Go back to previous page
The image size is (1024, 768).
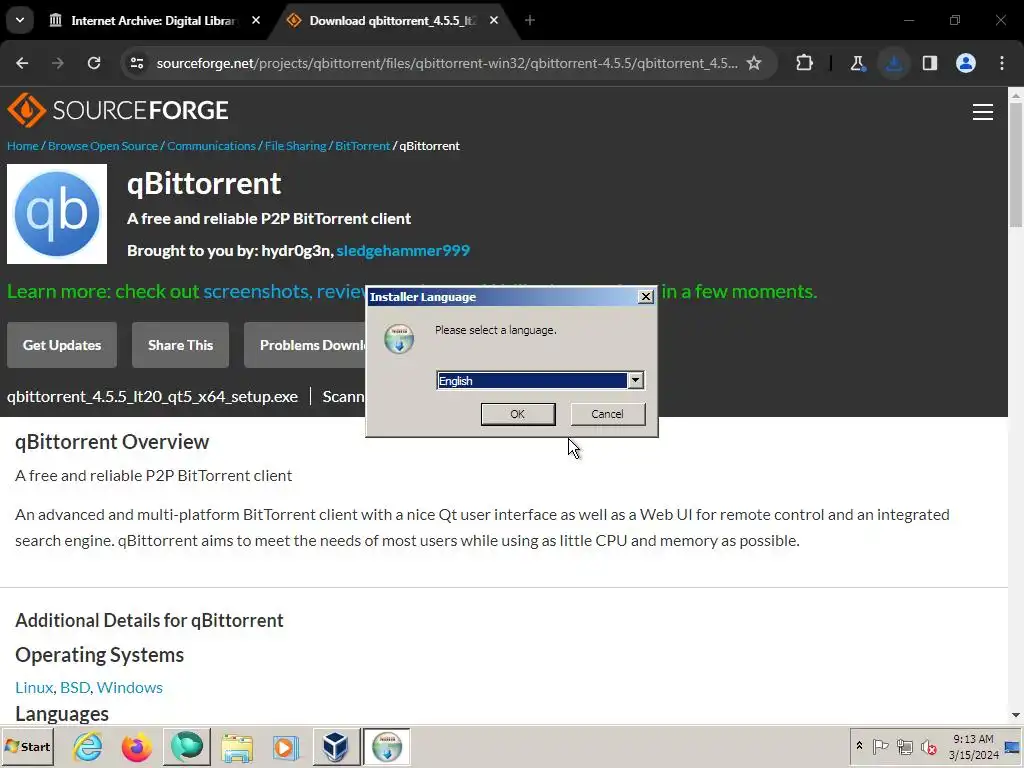pyautogui.click(x=22, y=63)
